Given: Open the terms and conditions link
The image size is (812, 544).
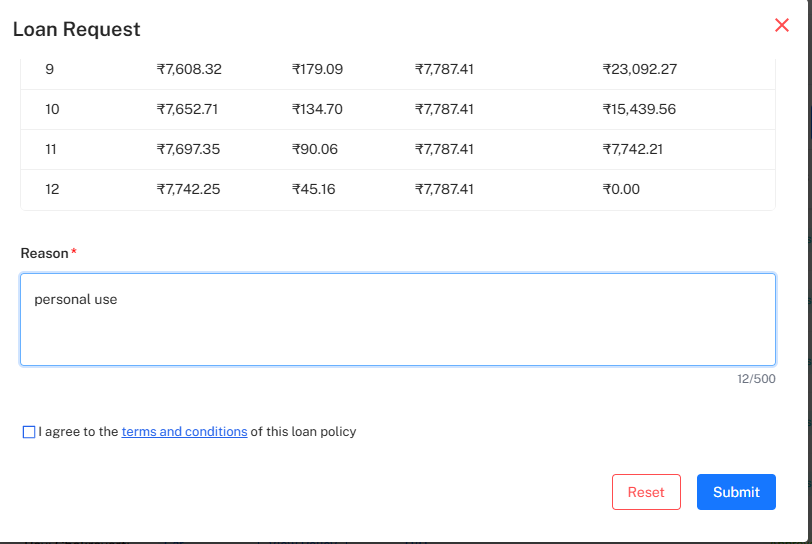Looking at the screenshot, I should pyautogui.click(x=184, y=432).
